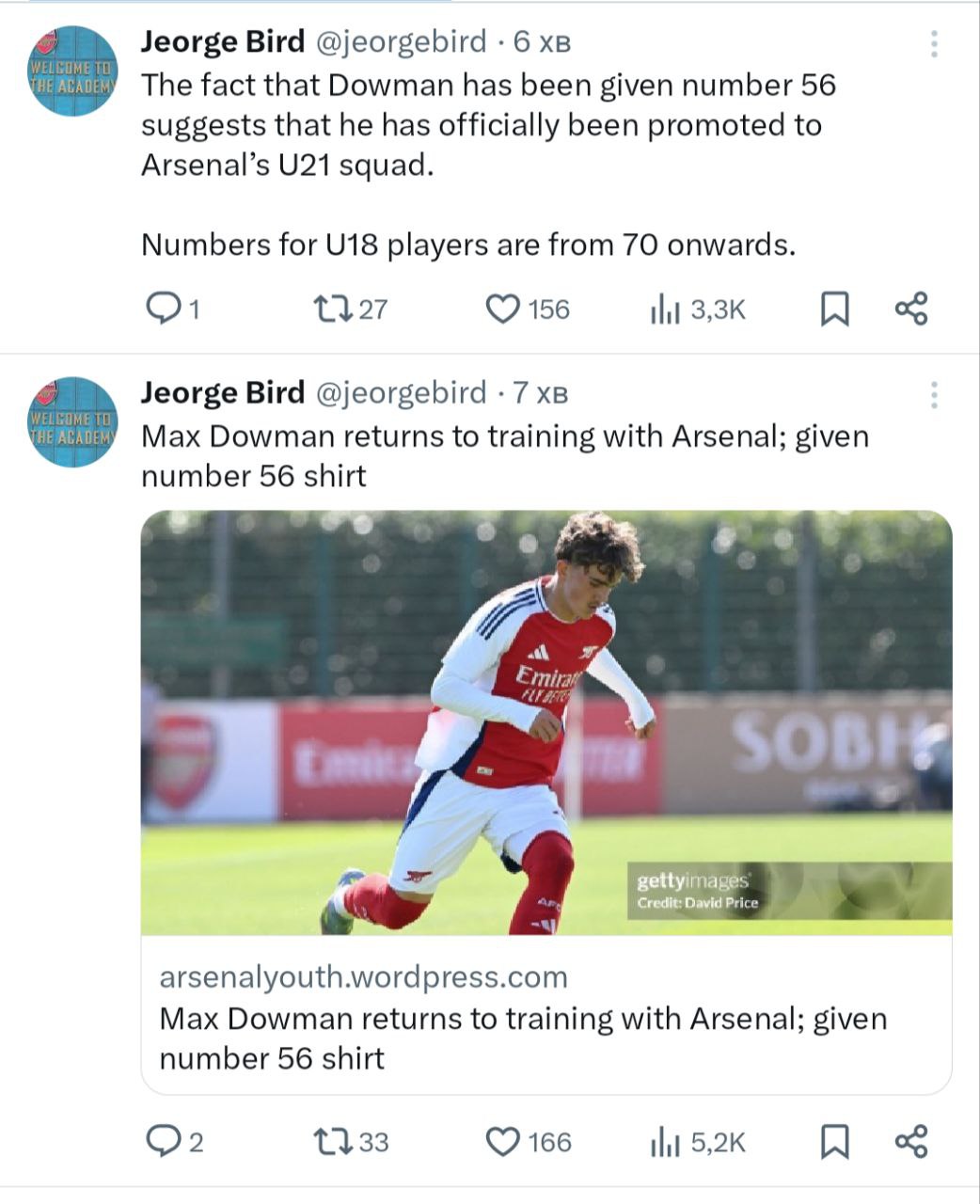Reply to the U21 squad promotion tweet
980x1204 pixels.
pos(166,308)
